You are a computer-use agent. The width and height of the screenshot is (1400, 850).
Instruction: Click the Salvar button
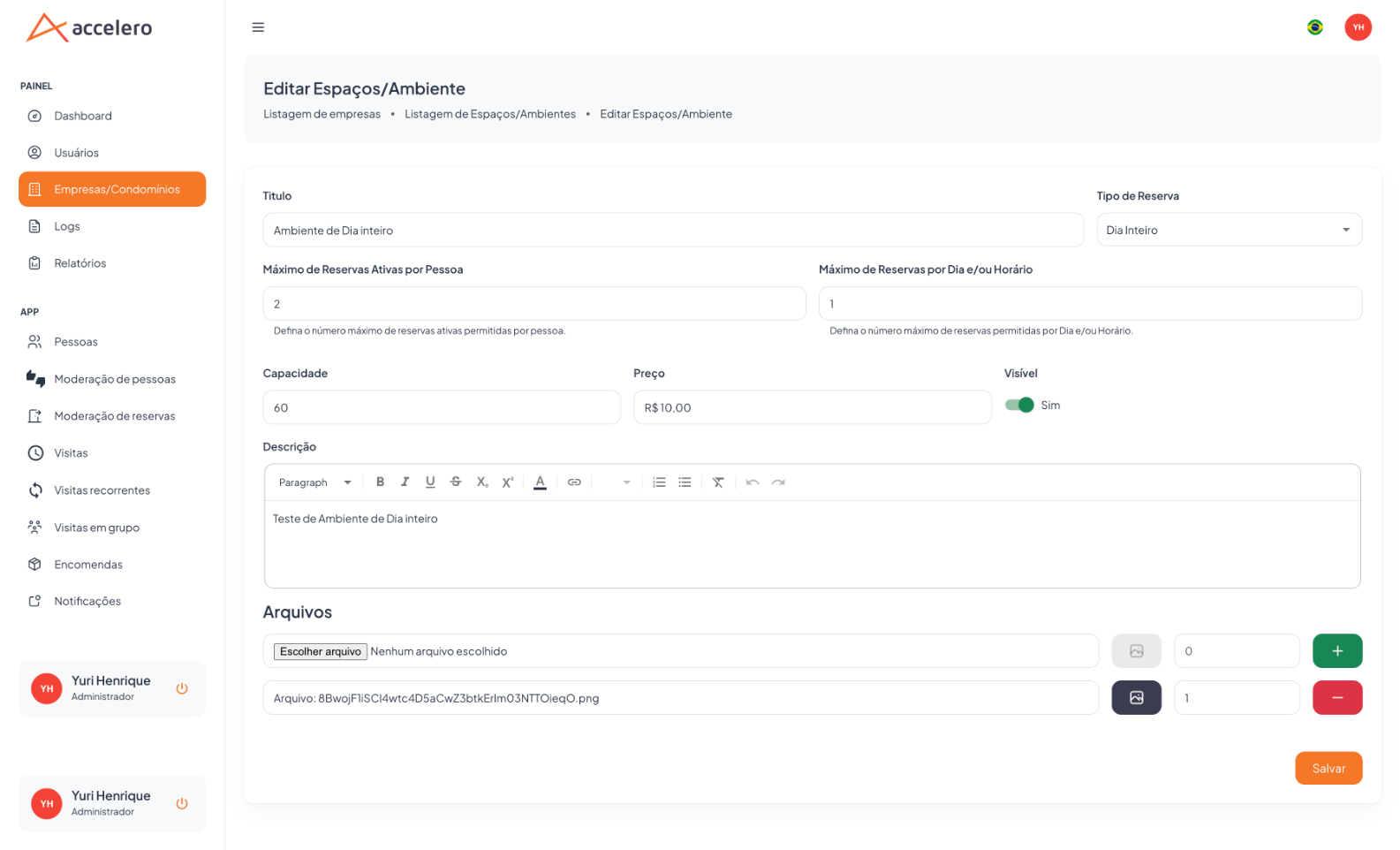point(1328,769)
